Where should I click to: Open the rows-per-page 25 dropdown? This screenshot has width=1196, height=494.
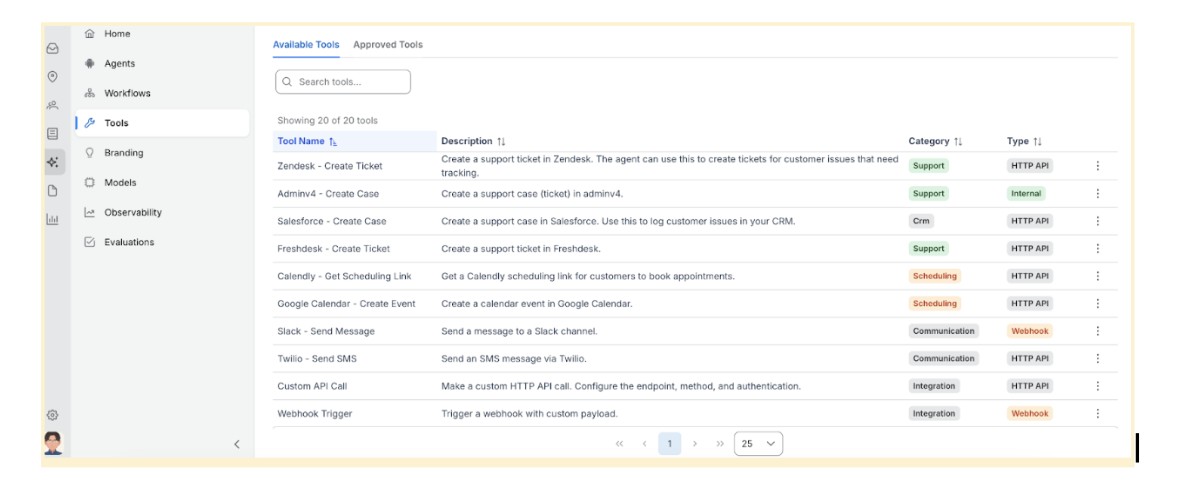[x=758, y=444]
